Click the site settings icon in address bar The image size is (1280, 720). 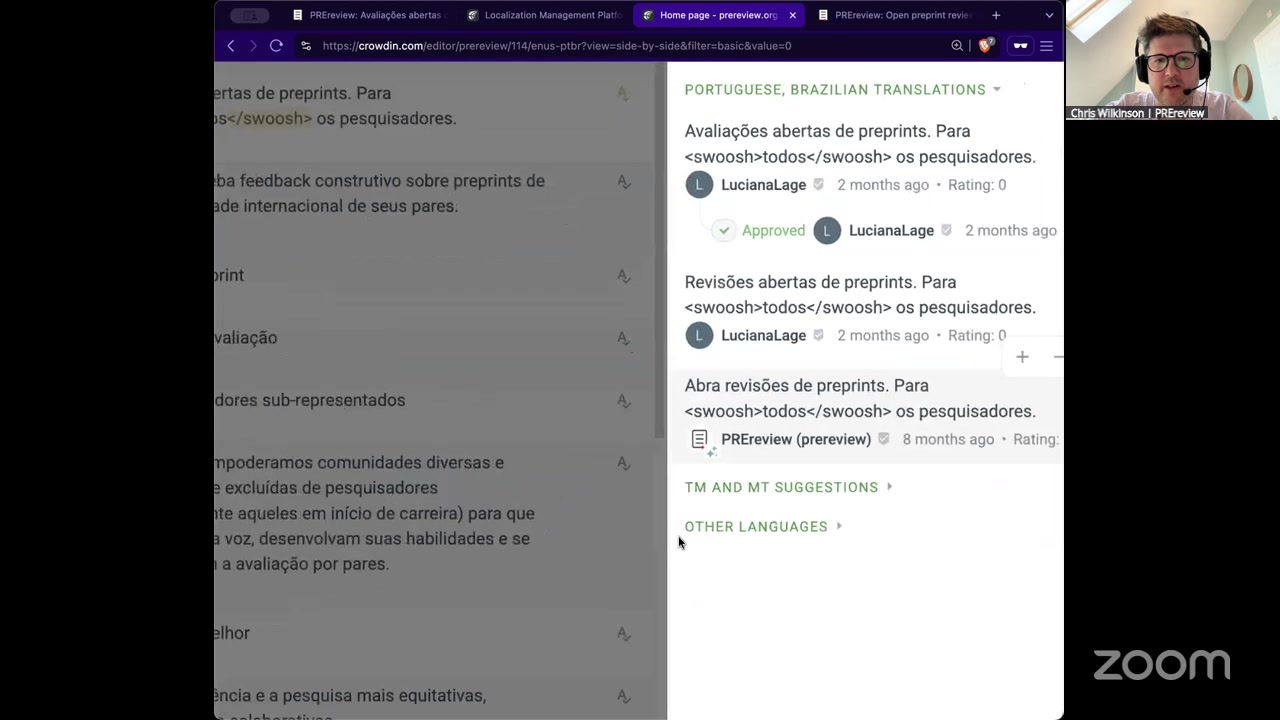(x=306, y=46)
